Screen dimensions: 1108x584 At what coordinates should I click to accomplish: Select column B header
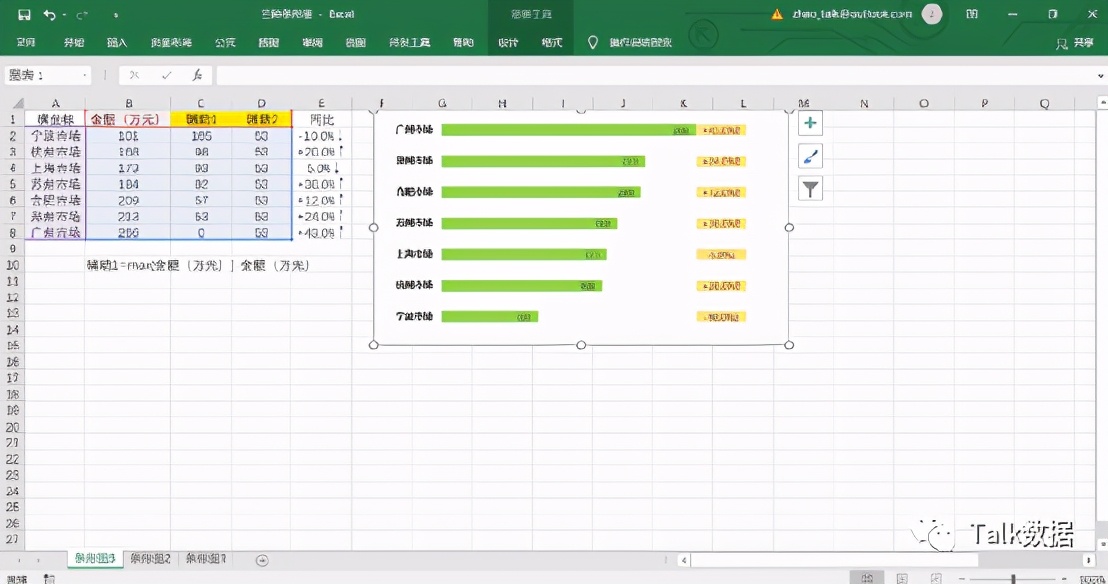click(x=128, y=103)
